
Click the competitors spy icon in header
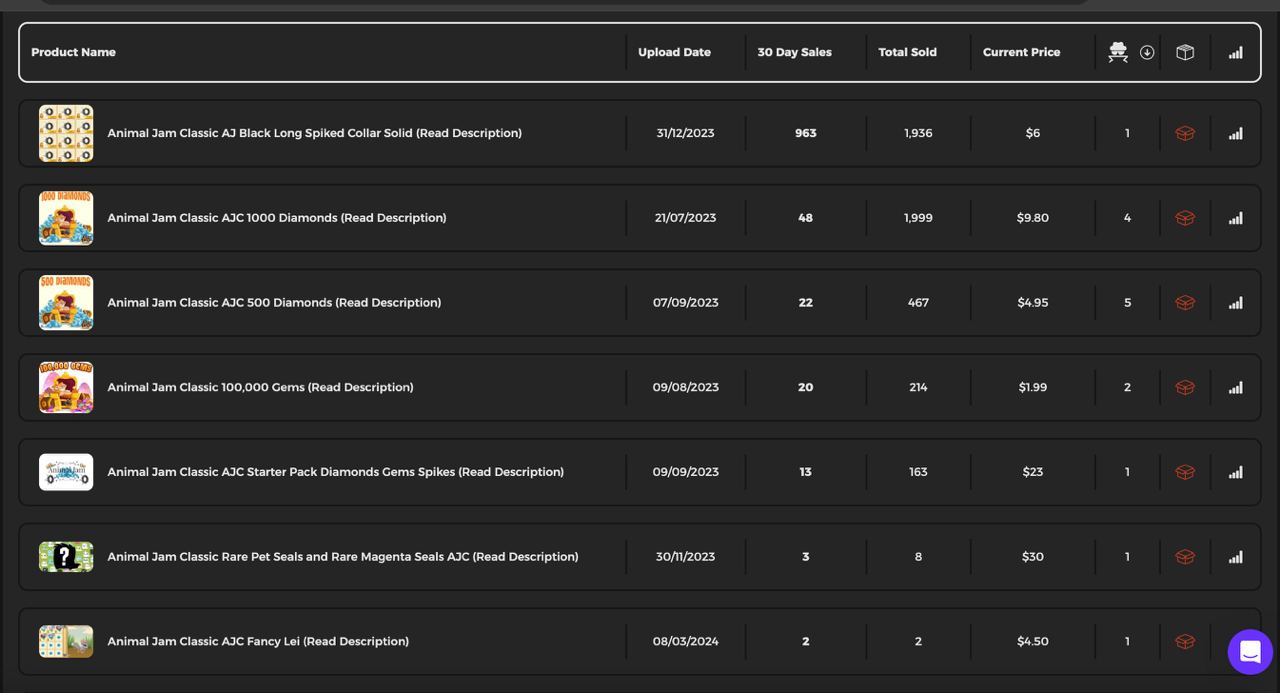(1118, 52)
